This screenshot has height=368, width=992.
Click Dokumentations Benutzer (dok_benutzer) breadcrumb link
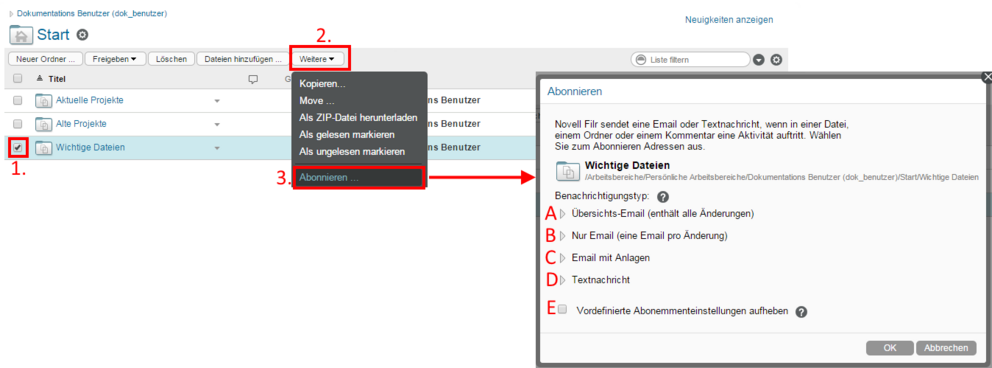(92, 13)
